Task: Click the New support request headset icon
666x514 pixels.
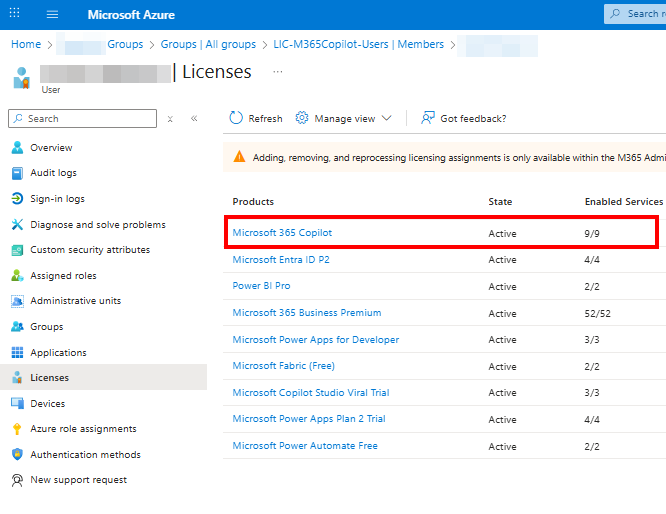Action: pos(17,480)
